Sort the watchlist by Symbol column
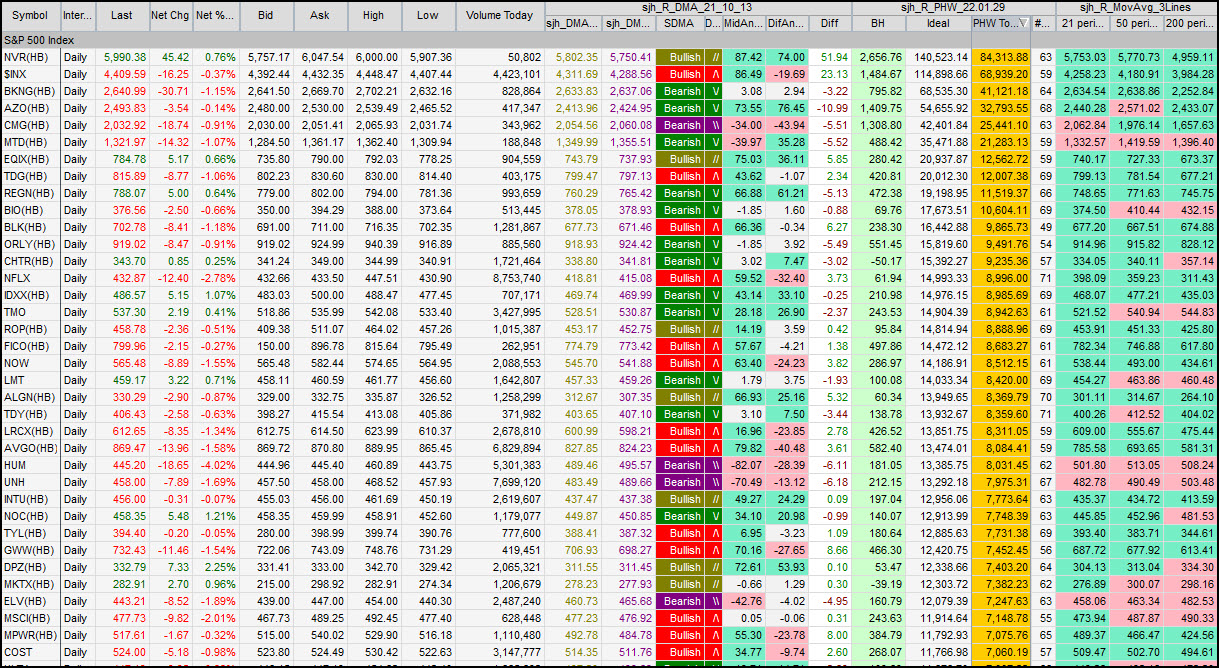This screenshot has width=1219, height=668. (x=30, y=15)
